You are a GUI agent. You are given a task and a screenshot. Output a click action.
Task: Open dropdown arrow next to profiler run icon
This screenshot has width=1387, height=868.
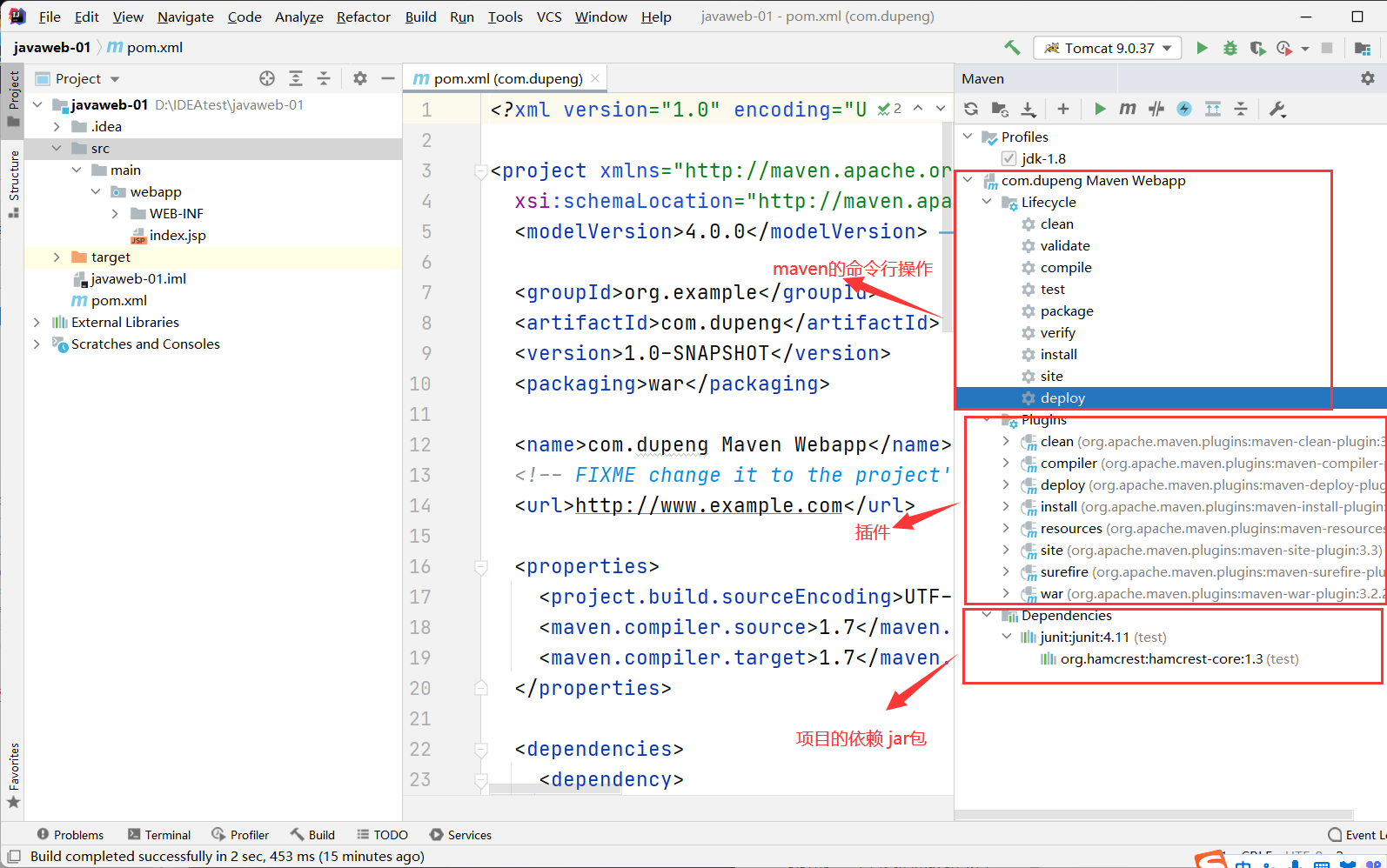point(1305,49)
